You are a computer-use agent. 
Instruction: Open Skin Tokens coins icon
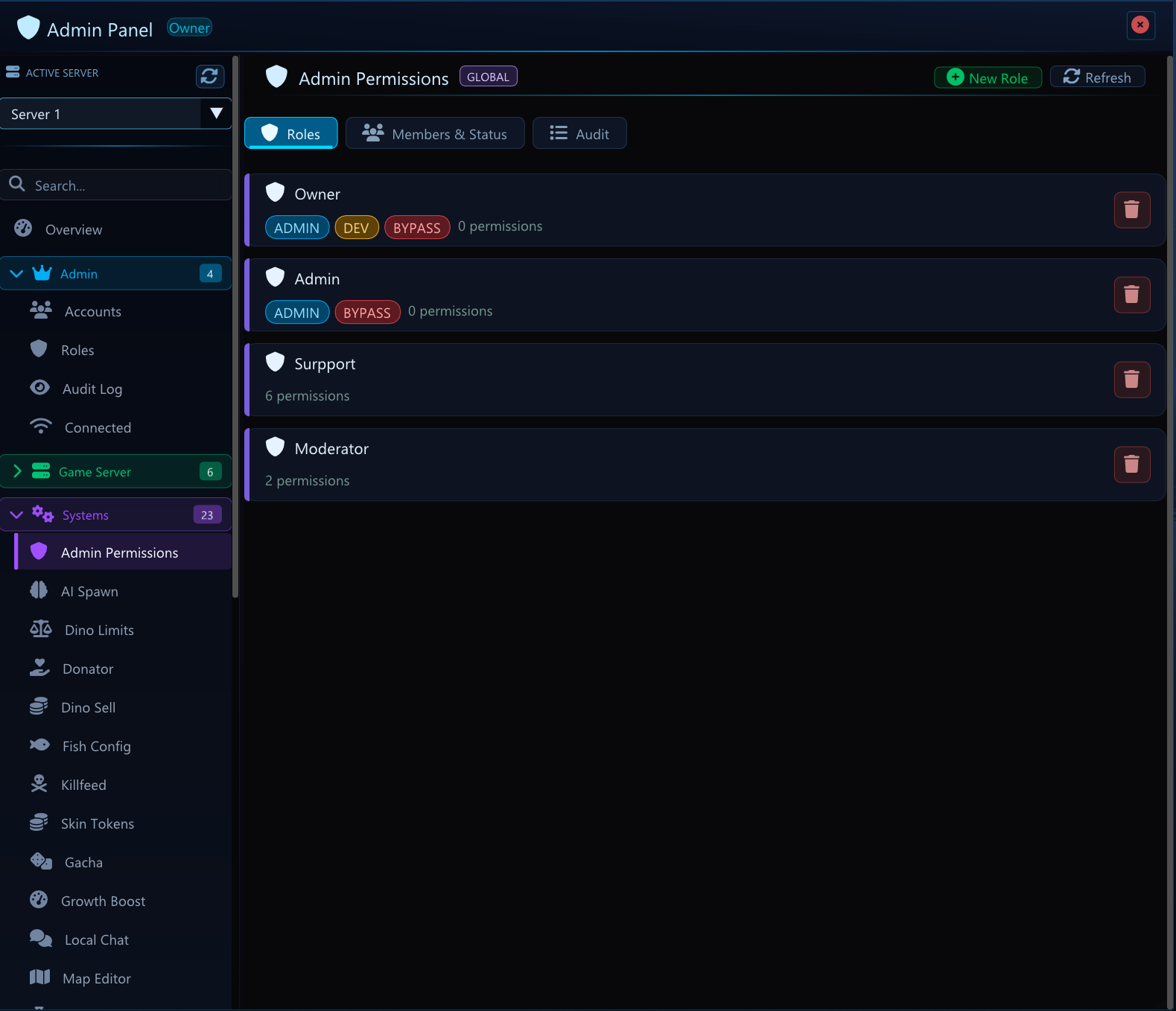[x=39, y=823]
